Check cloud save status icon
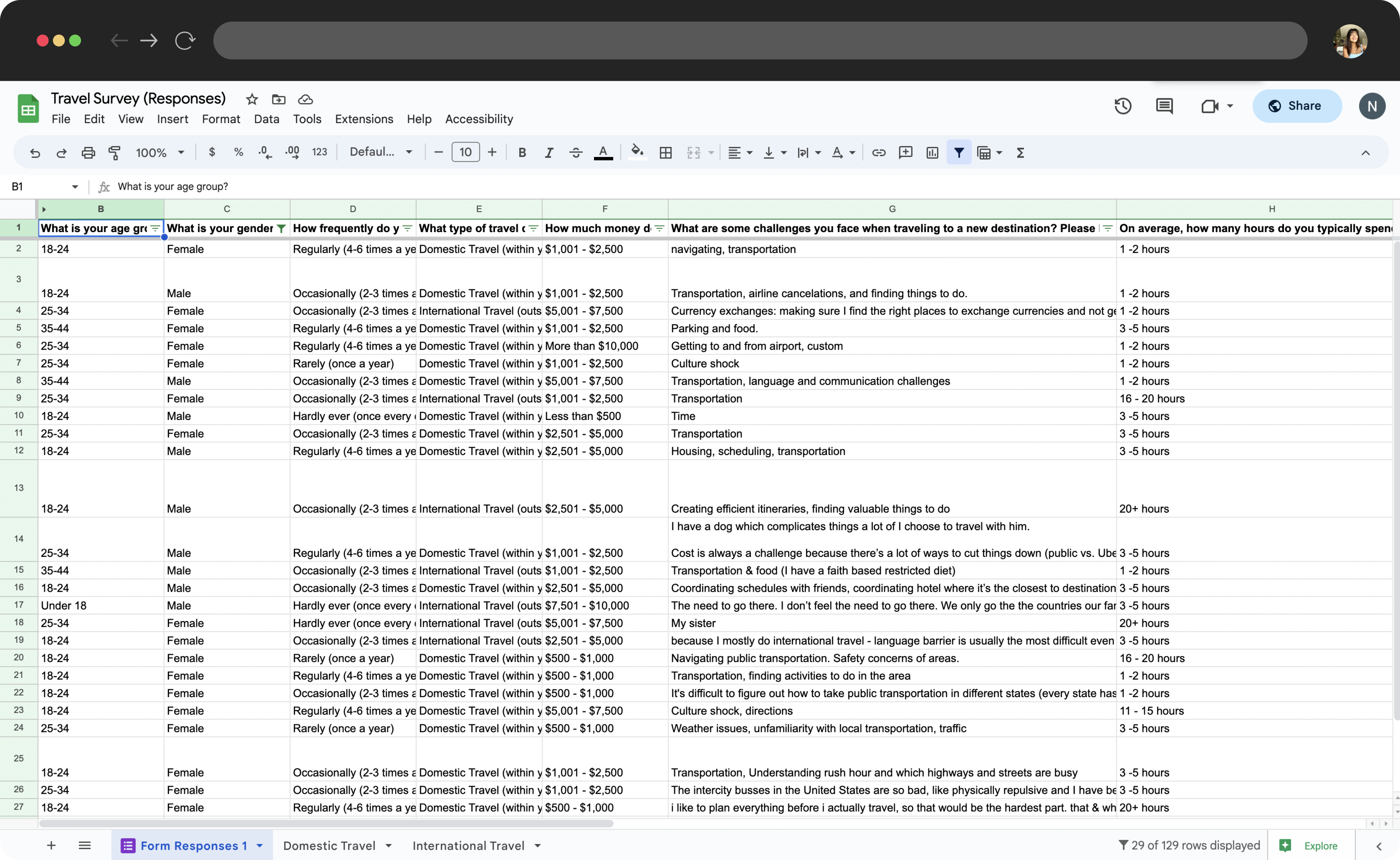 (x=305, y=100)
